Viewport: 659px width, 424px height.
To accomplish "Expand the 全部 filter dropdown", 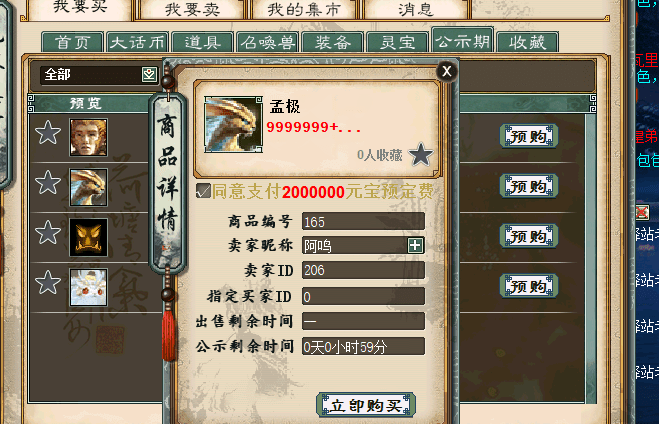I will (x=149, y=75).
